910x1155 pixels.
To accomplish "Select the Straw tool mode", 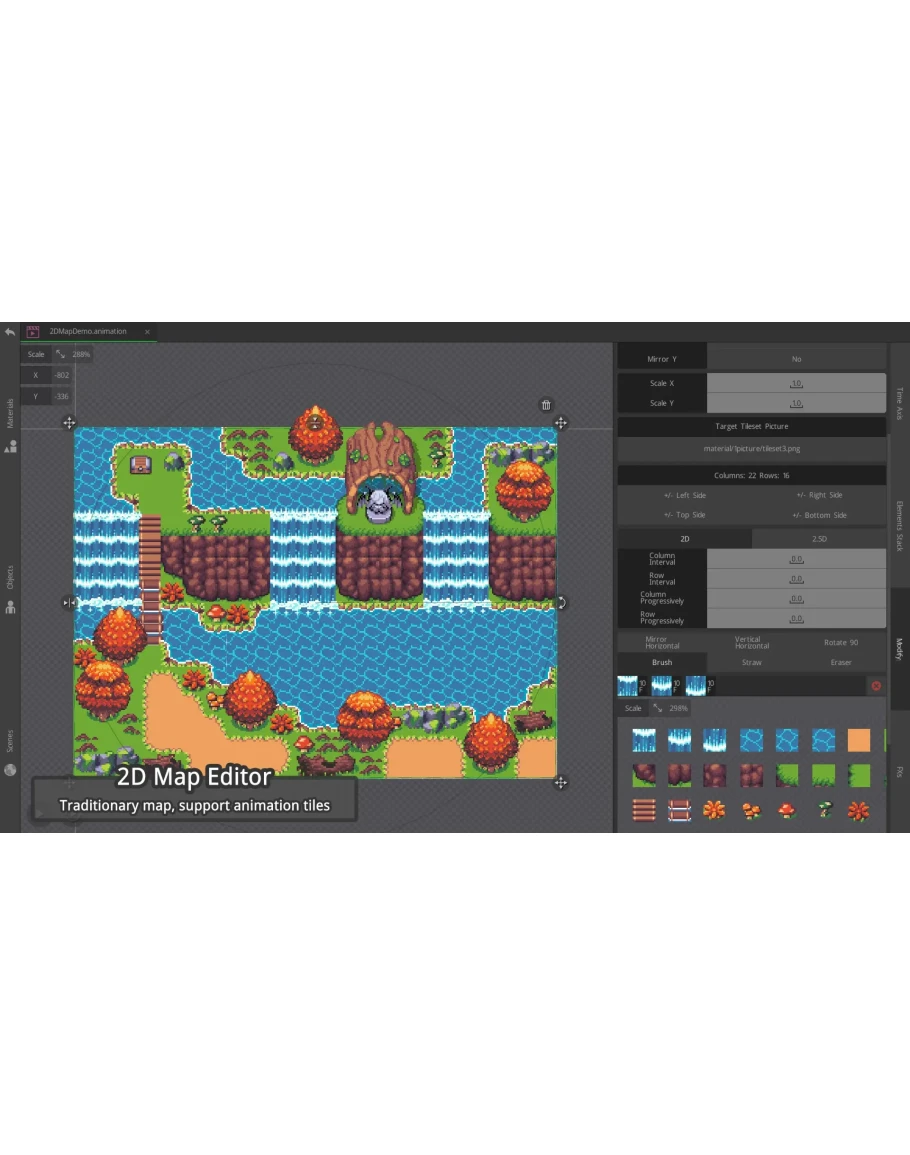I will point(751,663).
